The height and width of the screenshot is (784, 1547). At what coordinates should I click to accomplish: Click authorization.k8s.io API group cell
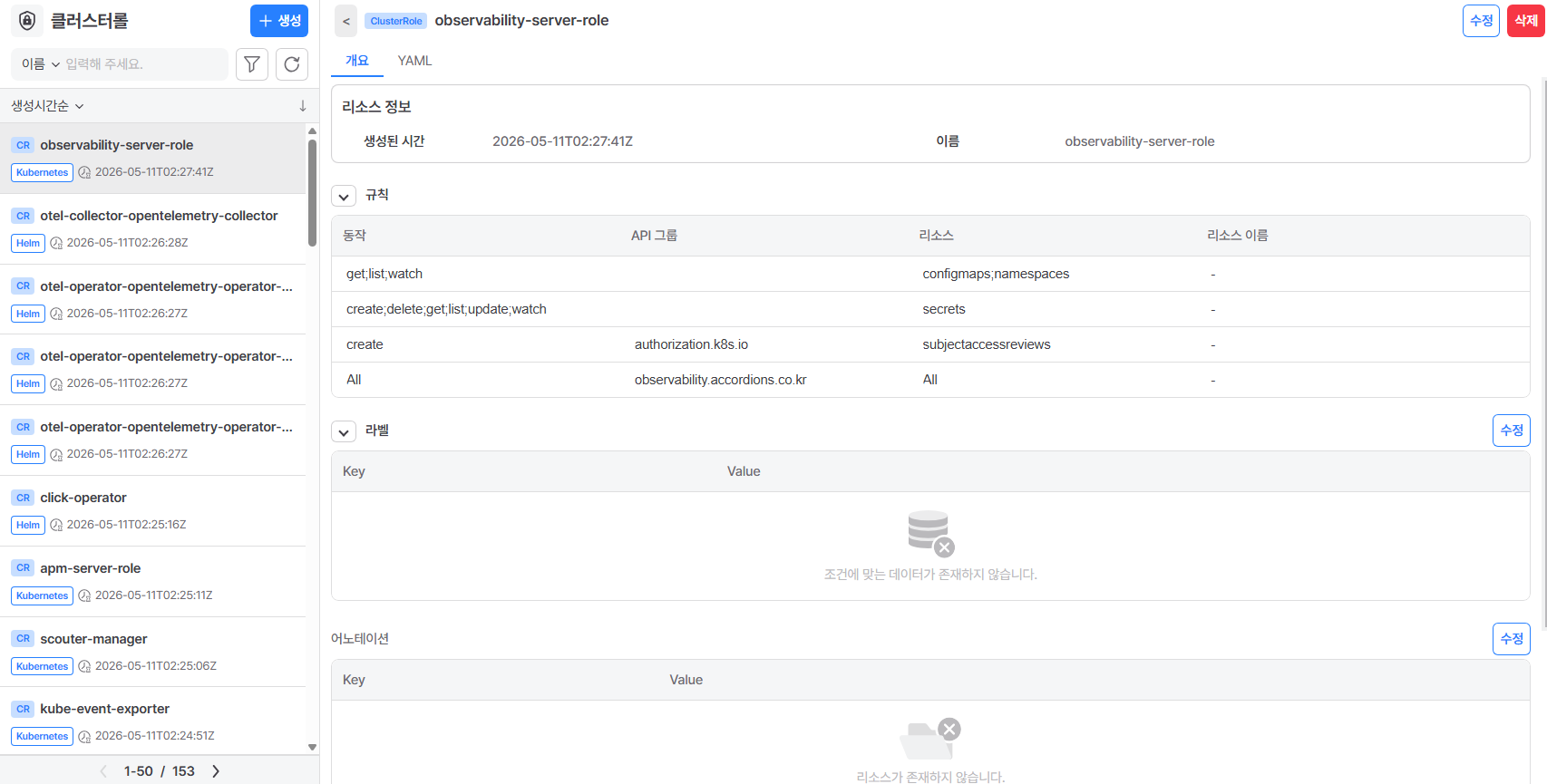click(691, 344)
